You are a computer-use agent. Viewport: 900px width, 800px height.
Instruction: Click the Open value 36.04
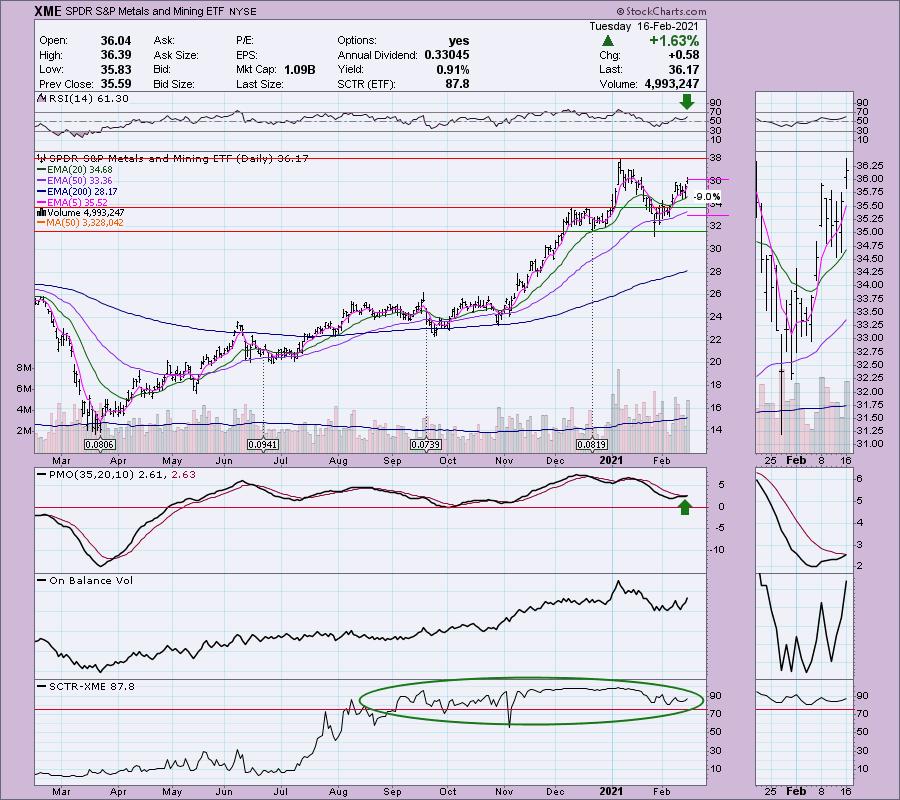coord(115,41)
